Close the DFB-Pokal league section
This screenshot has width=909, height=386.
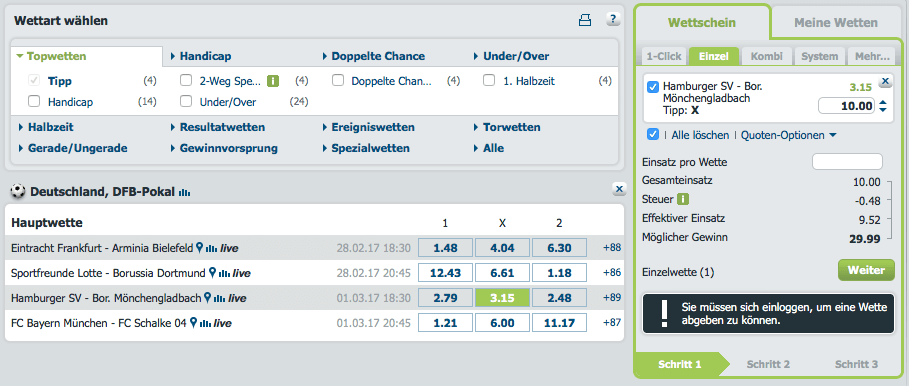(619, 188)
